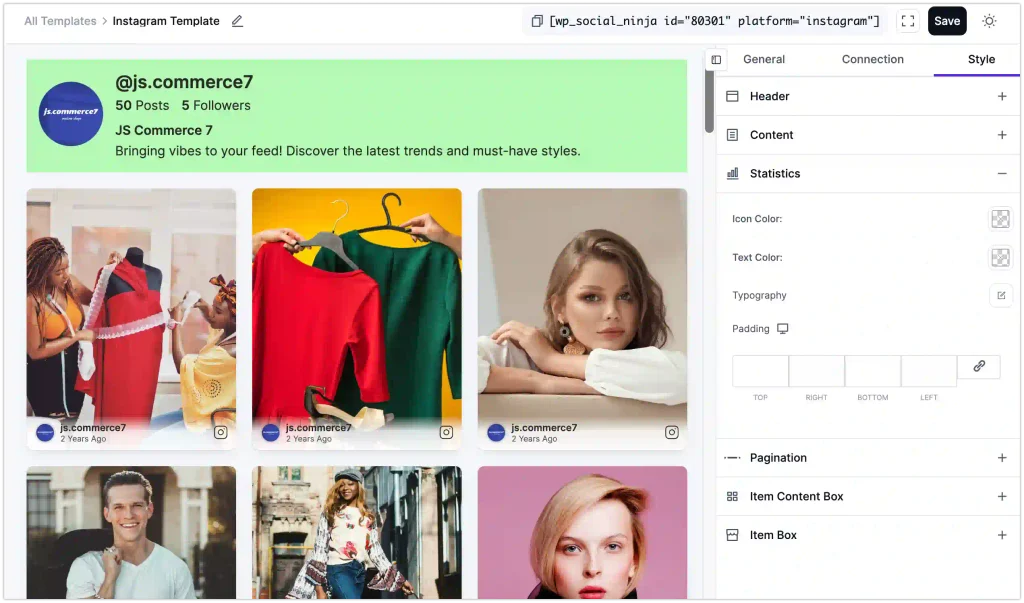Screen dimensions: 1024x603
Task: Click the 'Bringing vibes to your feed' bio text
Action: (x=347, y=151)
